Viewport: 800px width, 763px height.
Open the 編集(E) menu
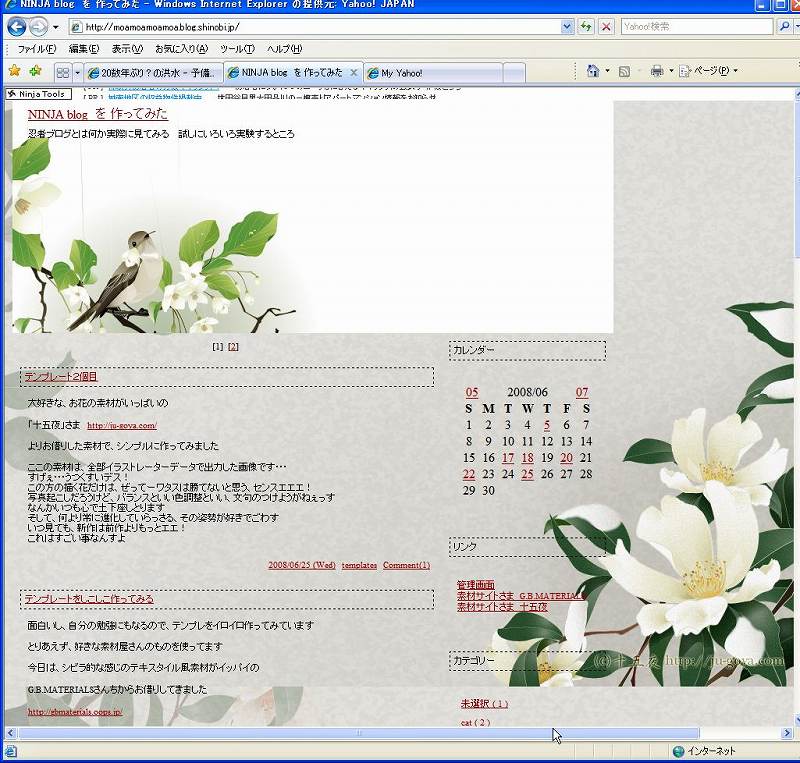(84, 49)
